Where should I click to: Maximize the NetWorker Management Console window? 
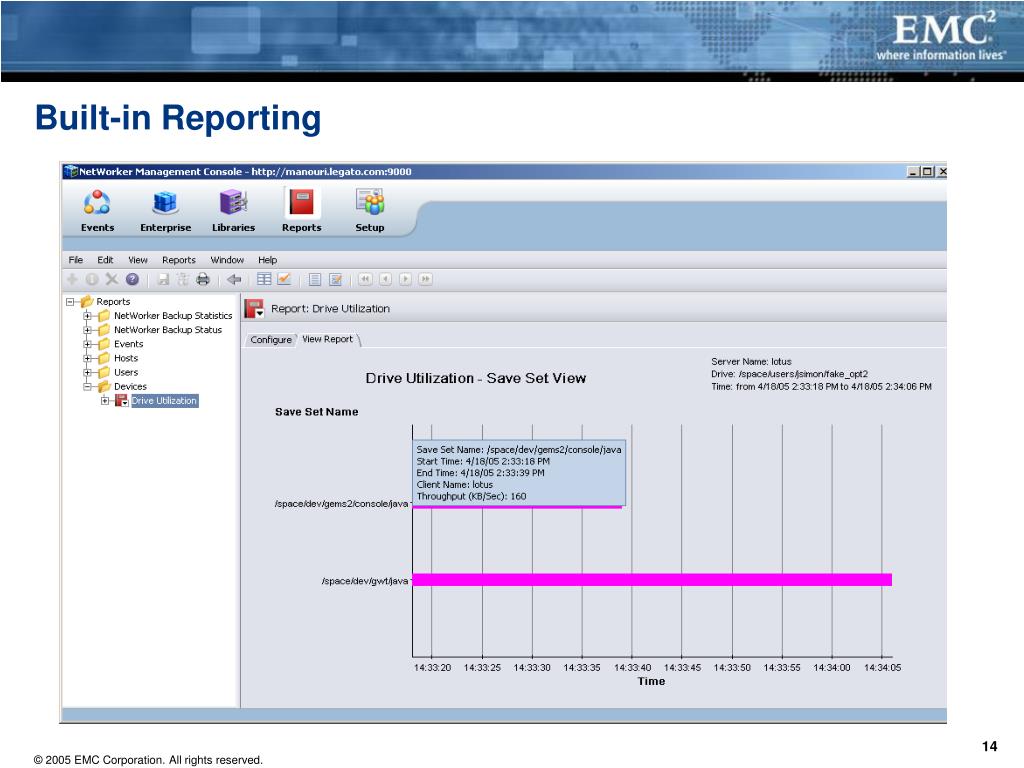pyautogui.click(x=927, y=172)
